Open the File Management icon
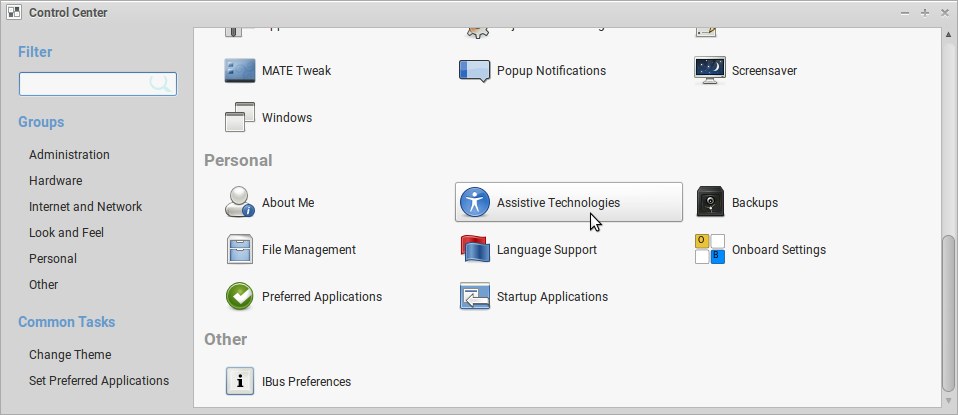 coord(240,249)
